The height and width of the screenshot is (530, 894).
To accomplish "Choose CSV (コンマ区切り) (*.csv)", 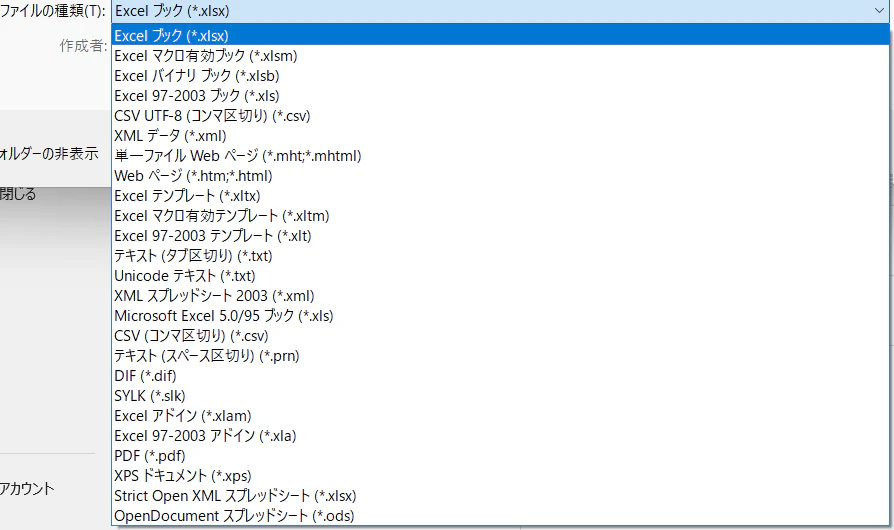I will coord(500,336).
